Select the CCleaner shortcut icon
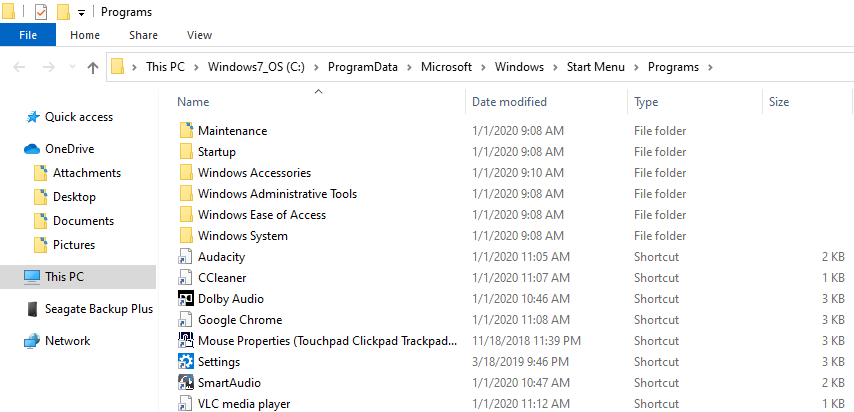Image resolution: width=854 pixels, height=412 pixels. pyautogui.click(x=185, y=278)
